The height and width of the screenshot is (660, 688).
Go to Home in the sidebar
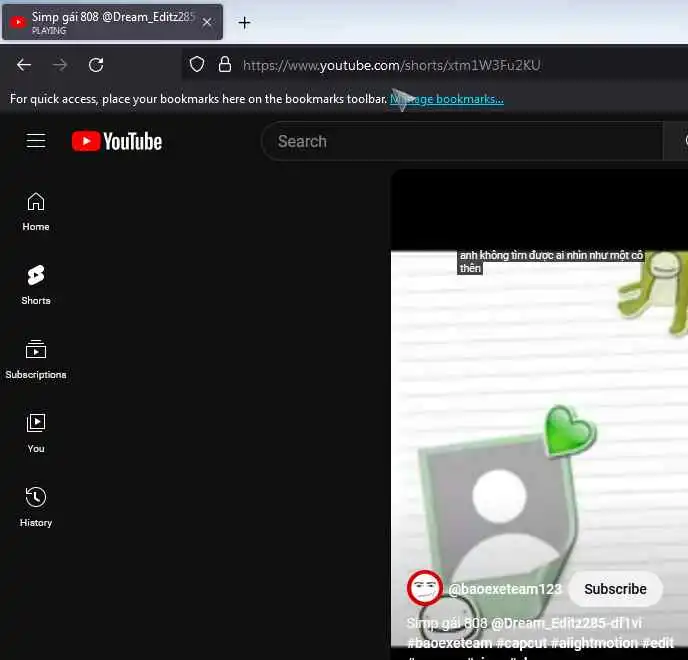click(36, 212)
